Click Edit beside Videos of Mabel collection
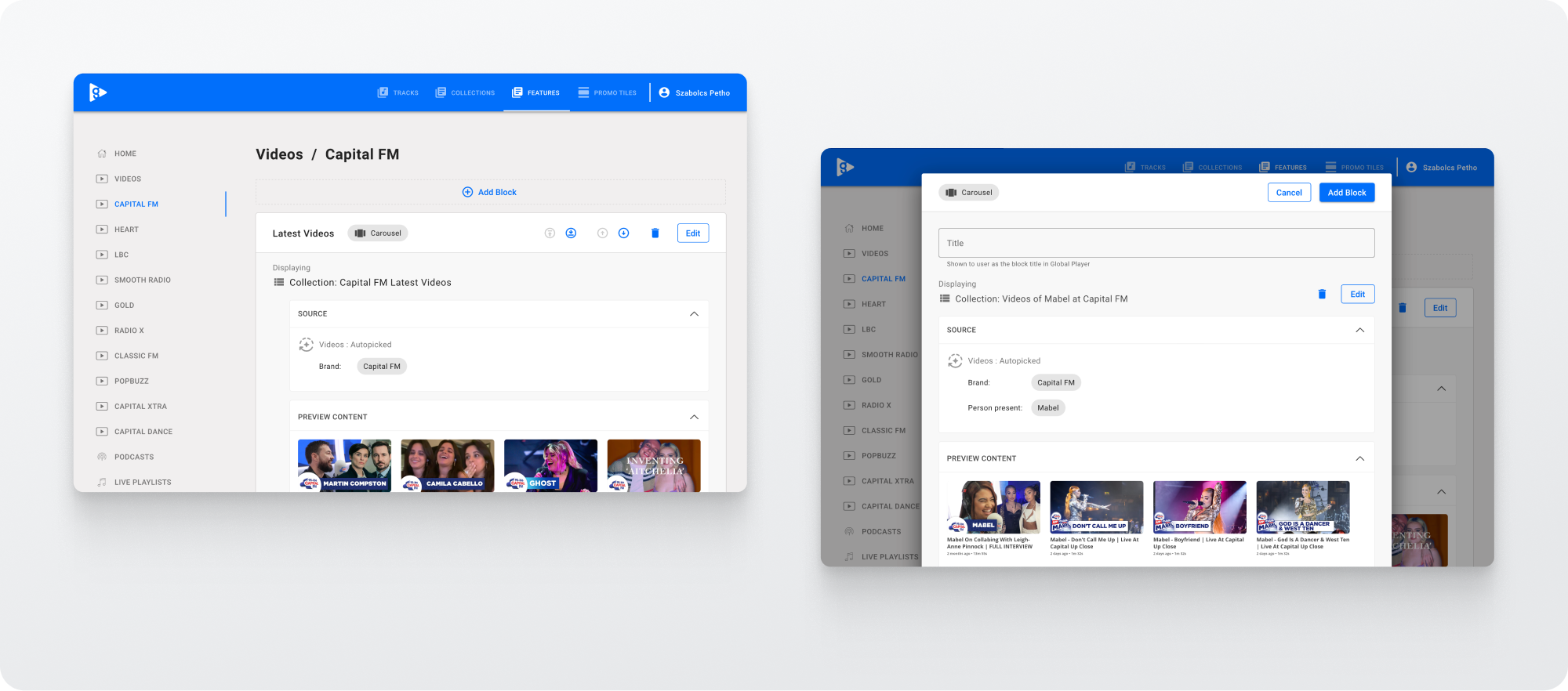Viewport: 1568px width, 691px height. [x=1358, y=295]
